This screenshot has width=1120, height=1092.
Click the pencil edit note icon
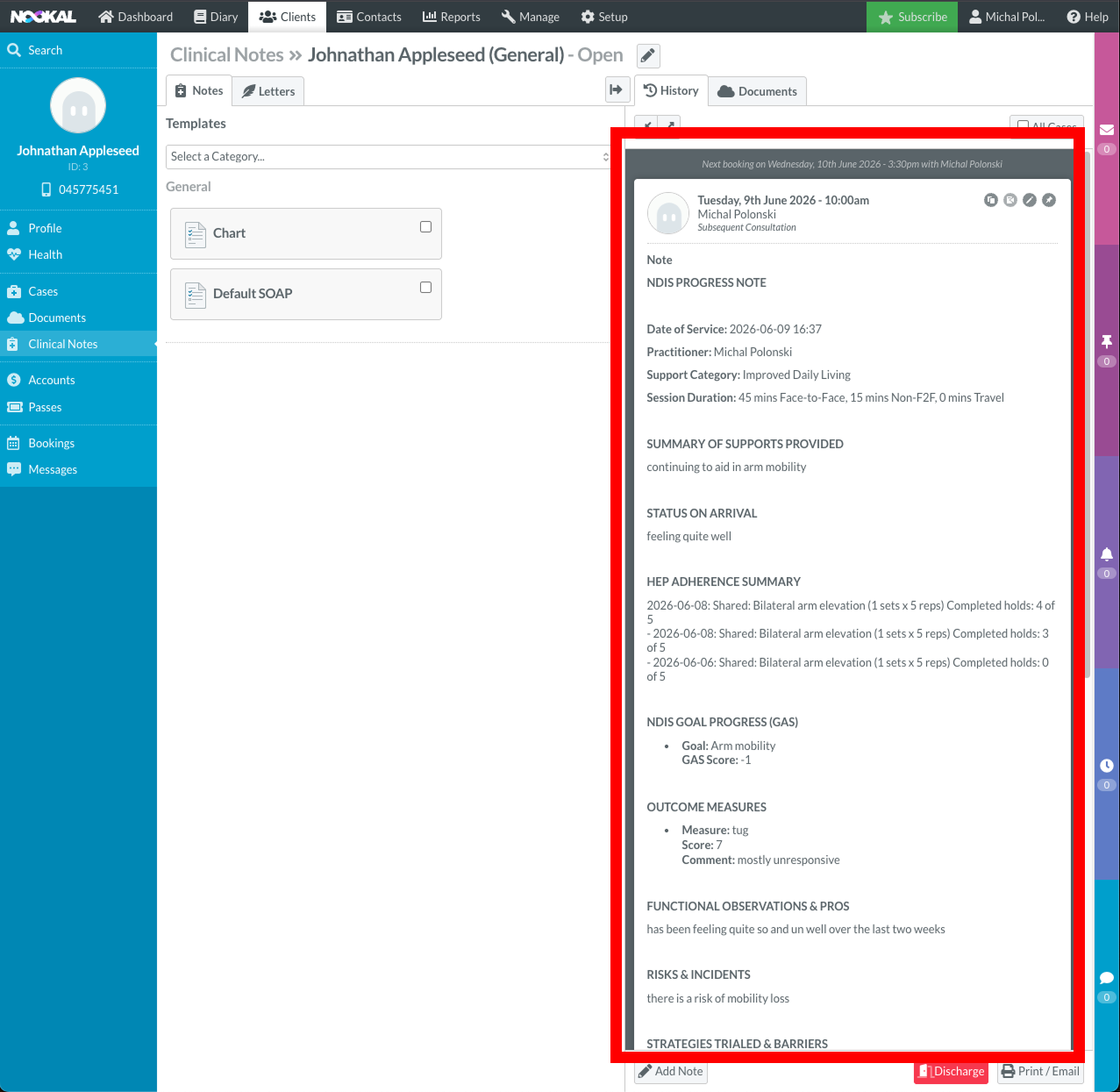pos(1030,200)
